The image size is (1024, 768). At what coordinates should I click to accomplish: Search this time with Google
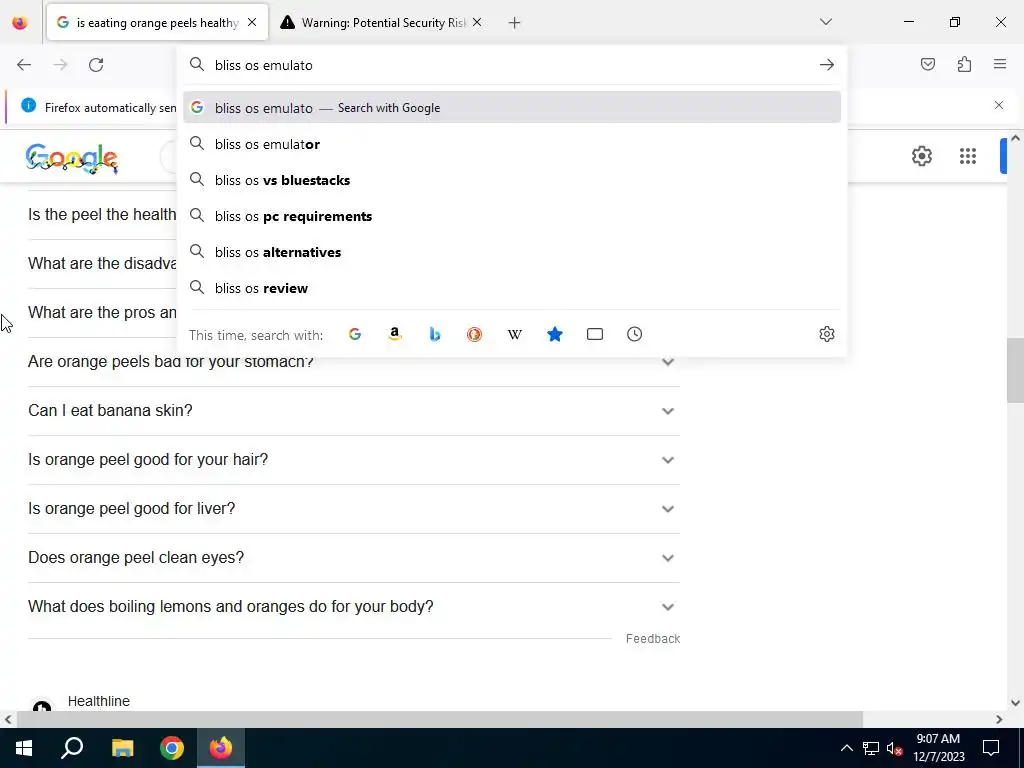coord(355,334)
